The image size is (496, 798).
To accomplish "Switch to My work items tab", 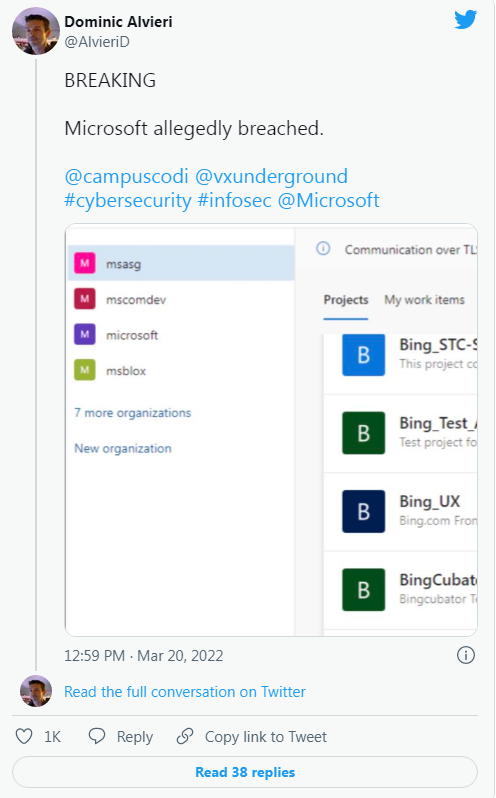I will coord(424,300).
